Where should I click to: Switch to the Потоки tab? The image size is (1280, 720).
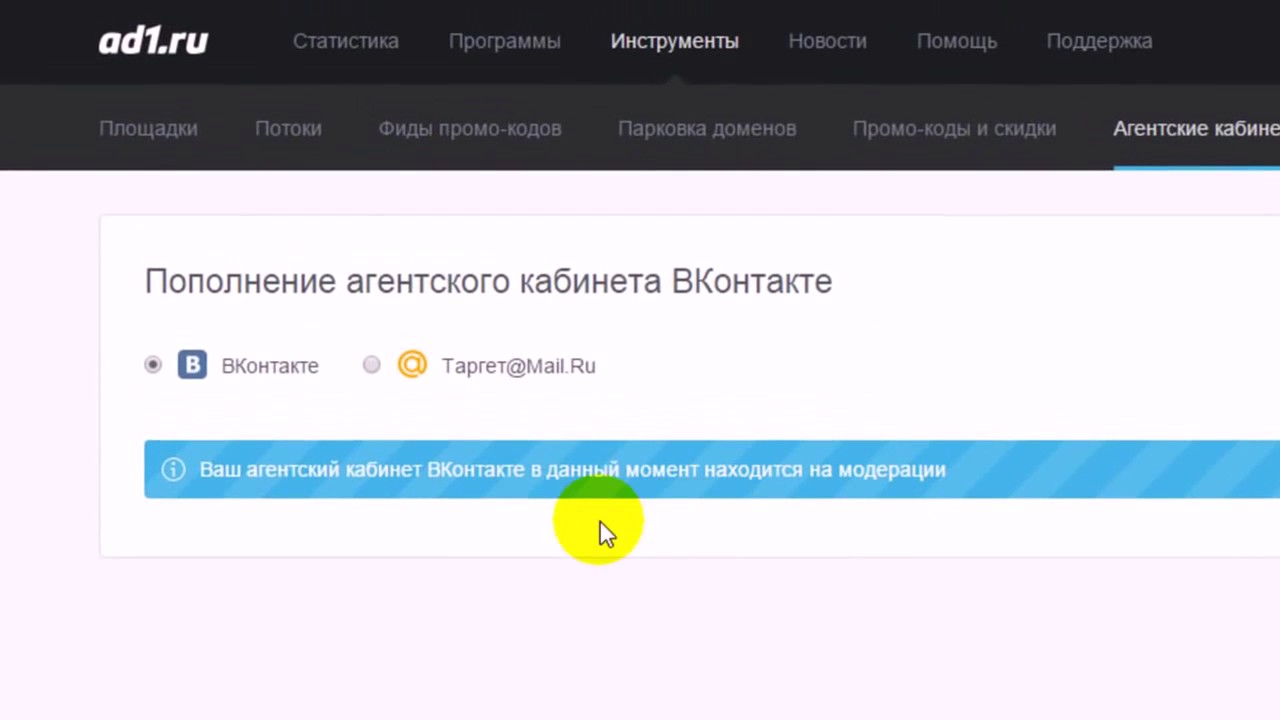pos(288,128)
